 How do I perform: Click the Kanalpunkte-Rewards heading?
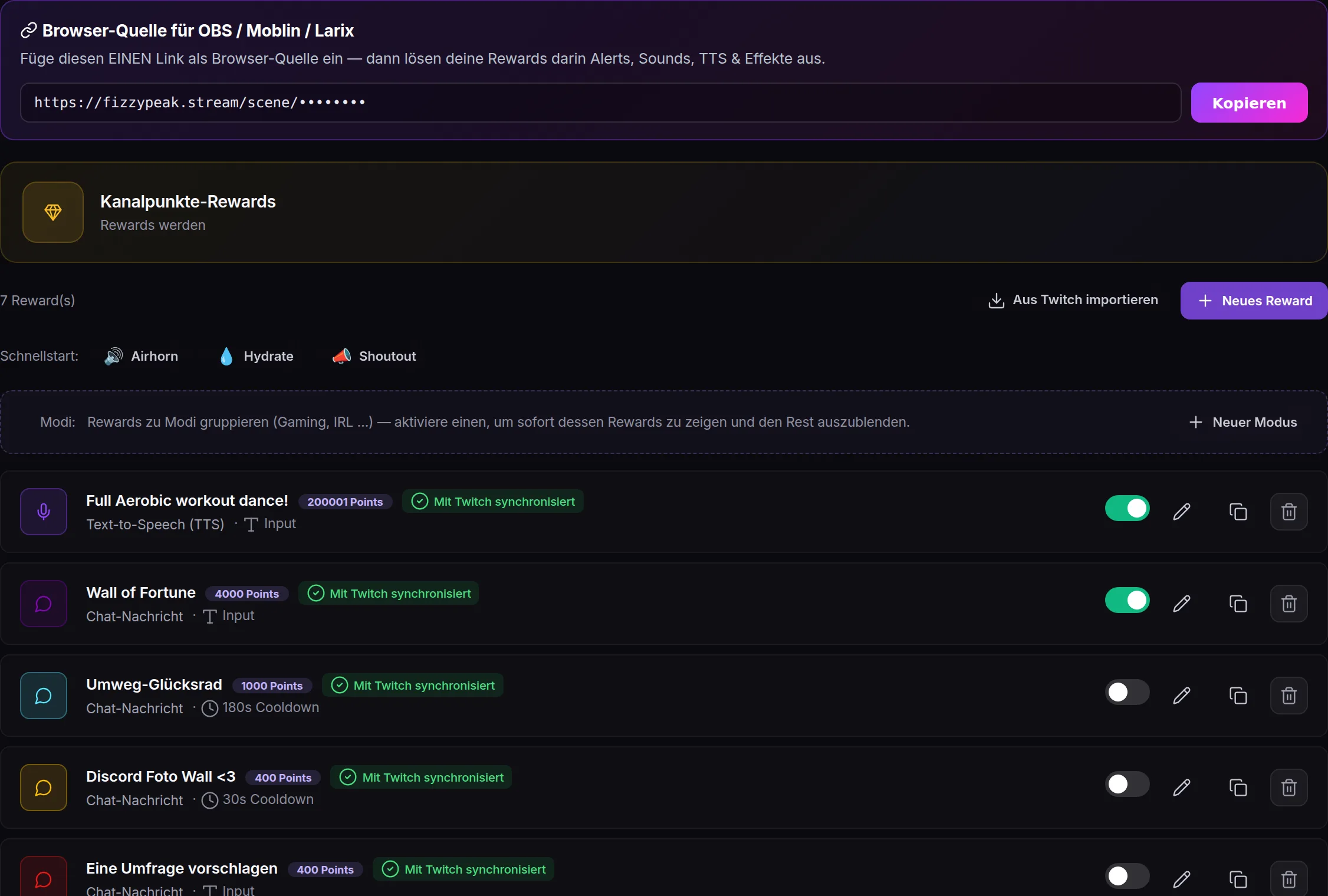[188, 202]
